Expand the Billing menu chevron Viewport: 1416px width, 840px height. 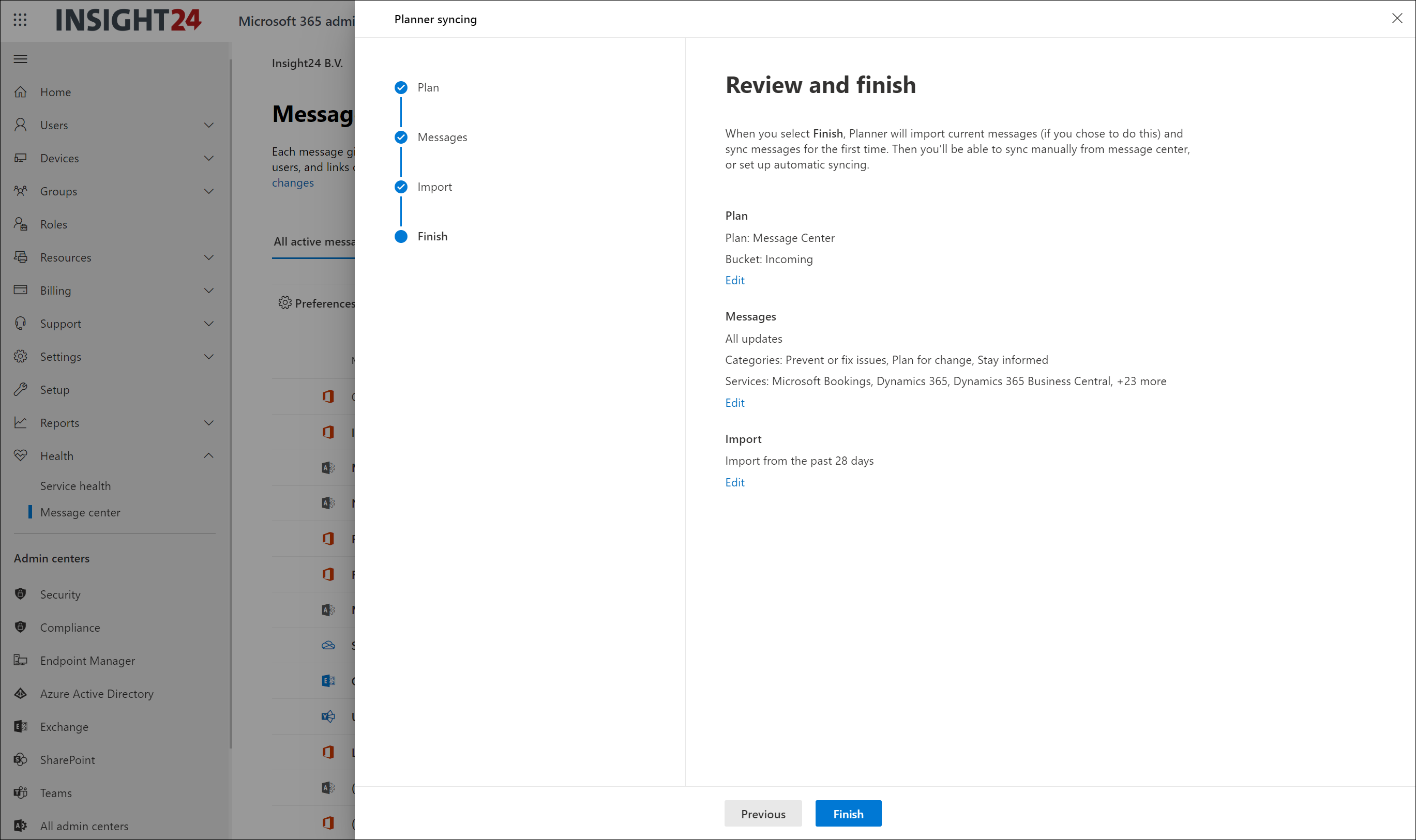click(x=209, y=291)
